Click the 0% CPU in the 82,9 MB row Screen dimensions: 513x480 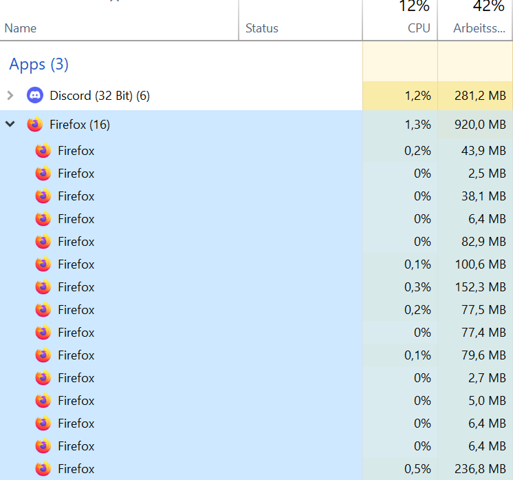[422, 241]
